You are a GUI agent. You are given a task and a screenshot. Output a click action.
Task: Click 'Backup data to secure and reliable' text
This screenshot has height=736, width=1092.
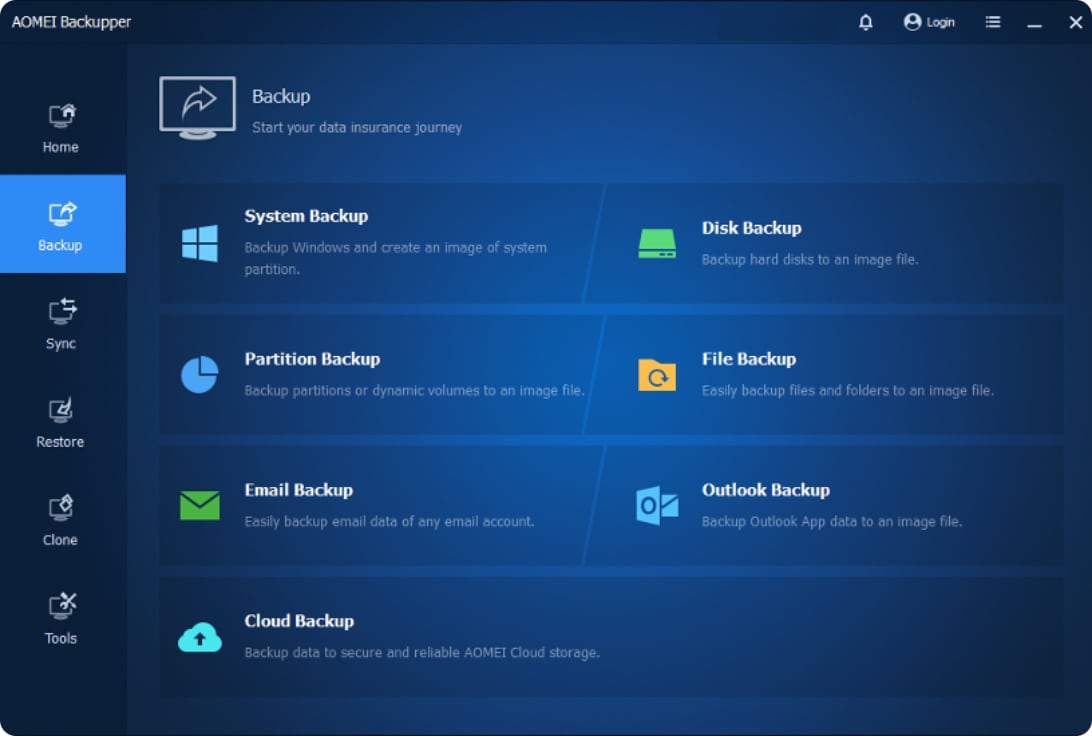[x=422, y=652]
